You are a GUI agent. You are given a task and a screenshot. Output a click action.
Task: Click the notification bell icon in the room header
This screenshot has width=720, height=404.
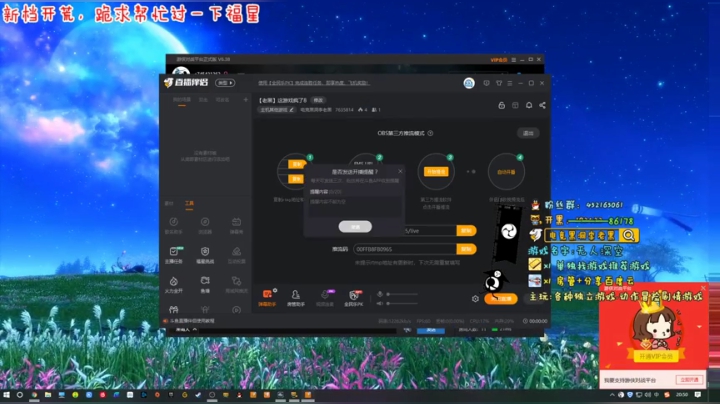coord(529,105)
